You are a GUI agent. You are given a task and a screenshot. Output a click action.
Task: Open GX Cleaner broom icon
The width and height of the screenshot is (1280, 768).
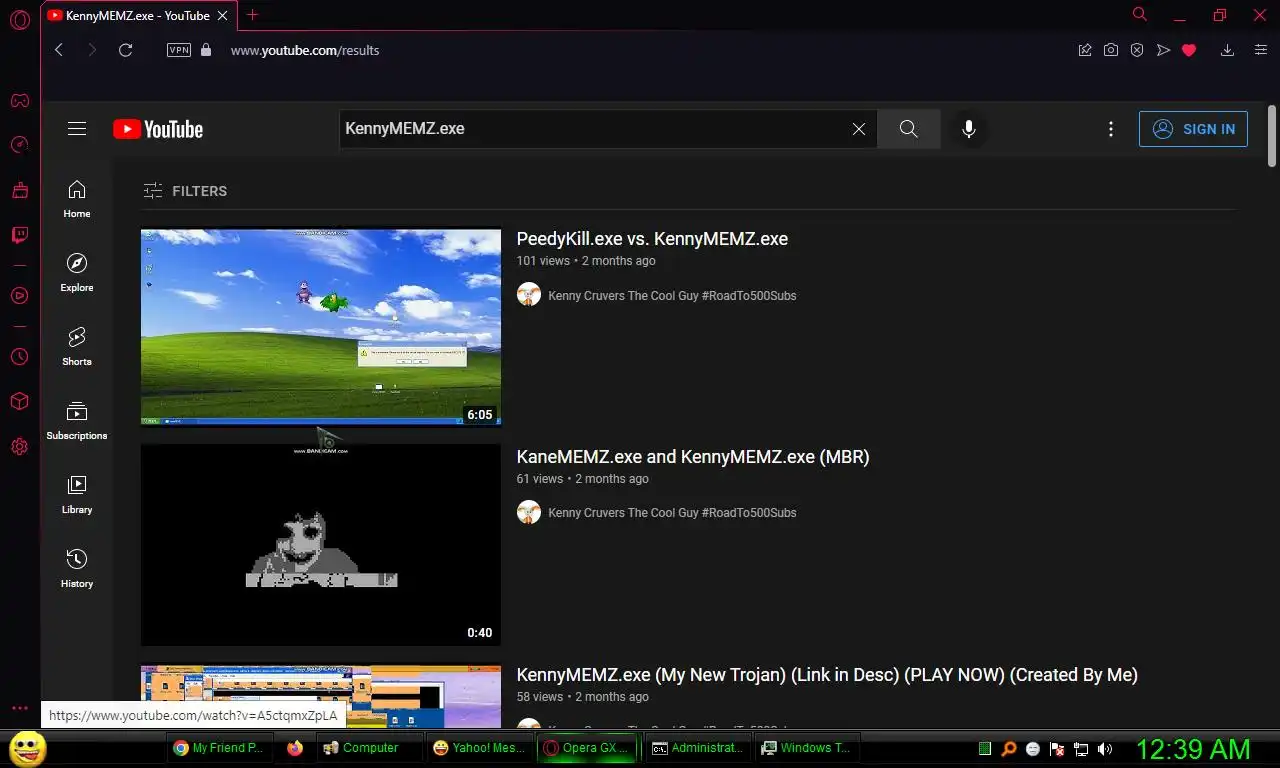[x=20, y=190]
